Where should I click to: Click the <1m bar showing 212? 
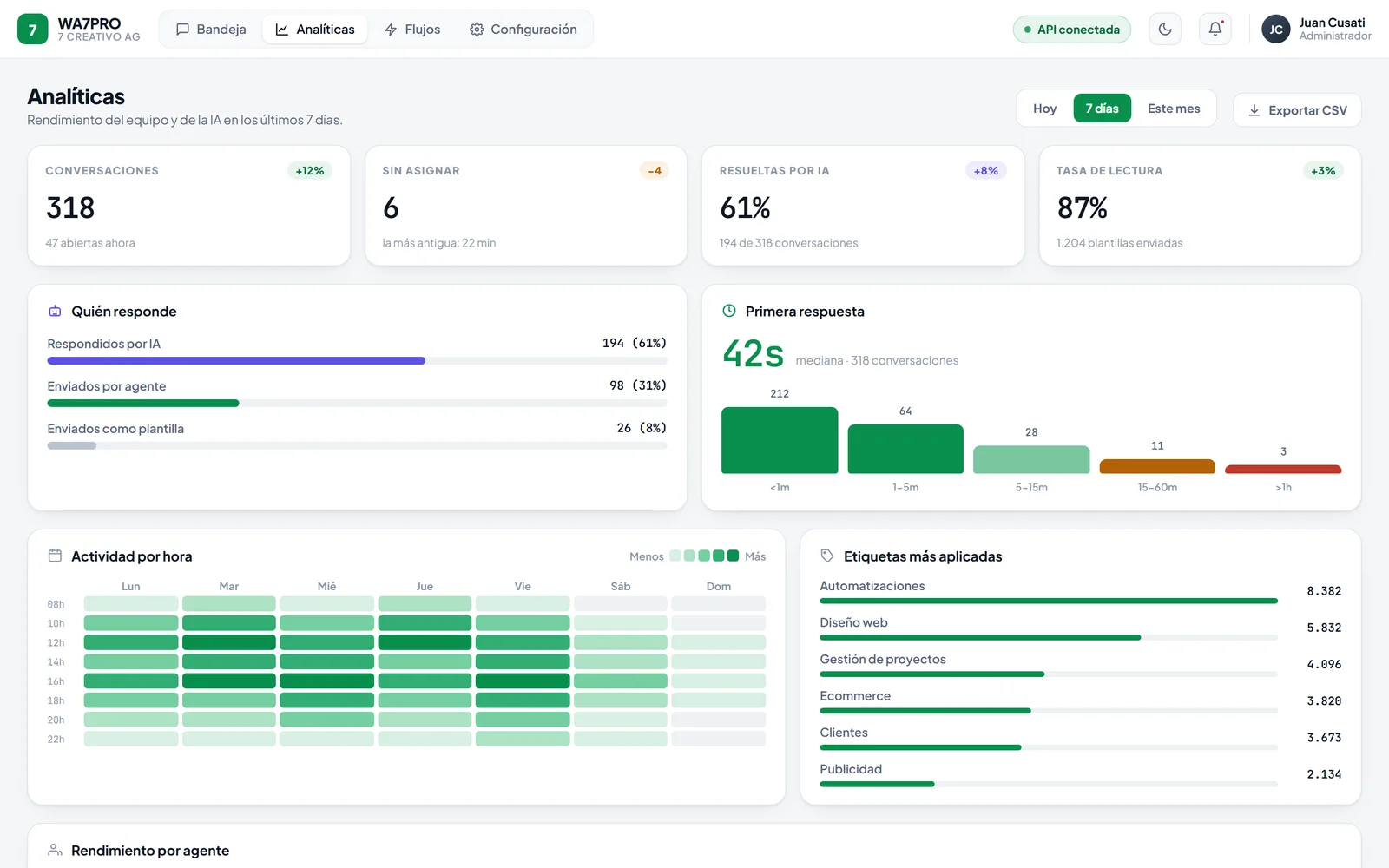(780, 440)
